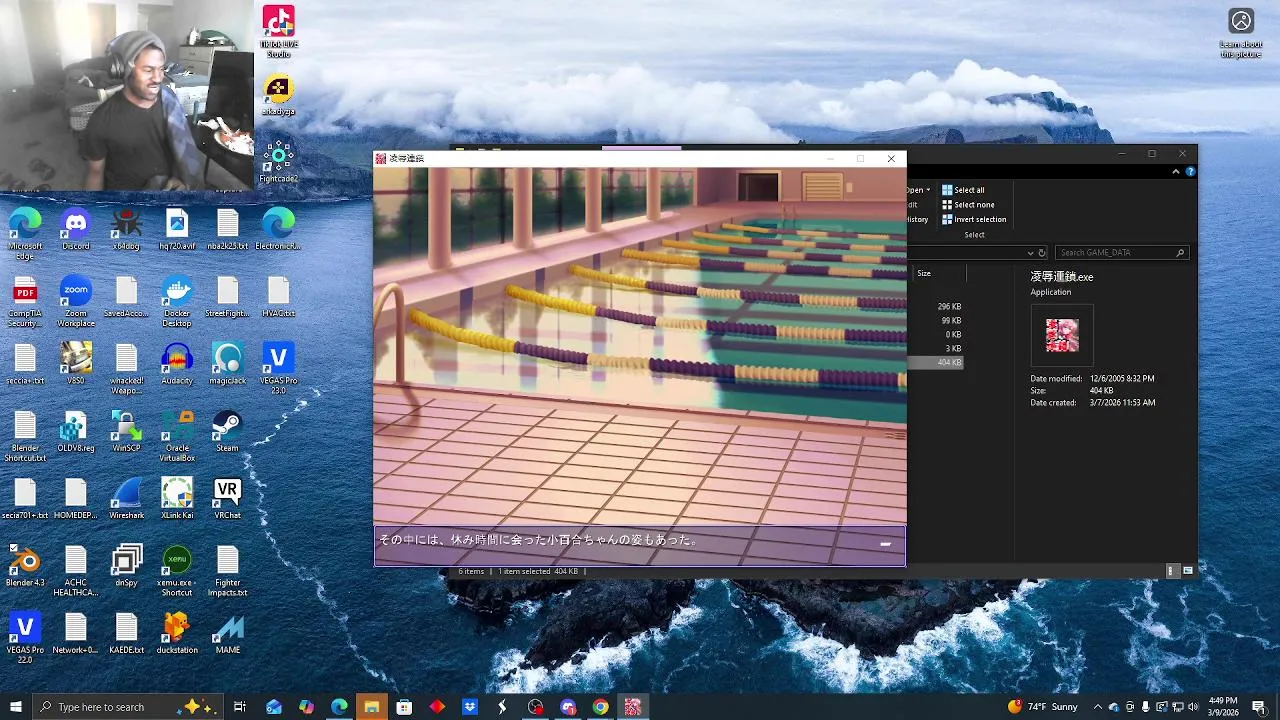
Task: Switch Explorer to details view layout
Action: (1171, 571)
